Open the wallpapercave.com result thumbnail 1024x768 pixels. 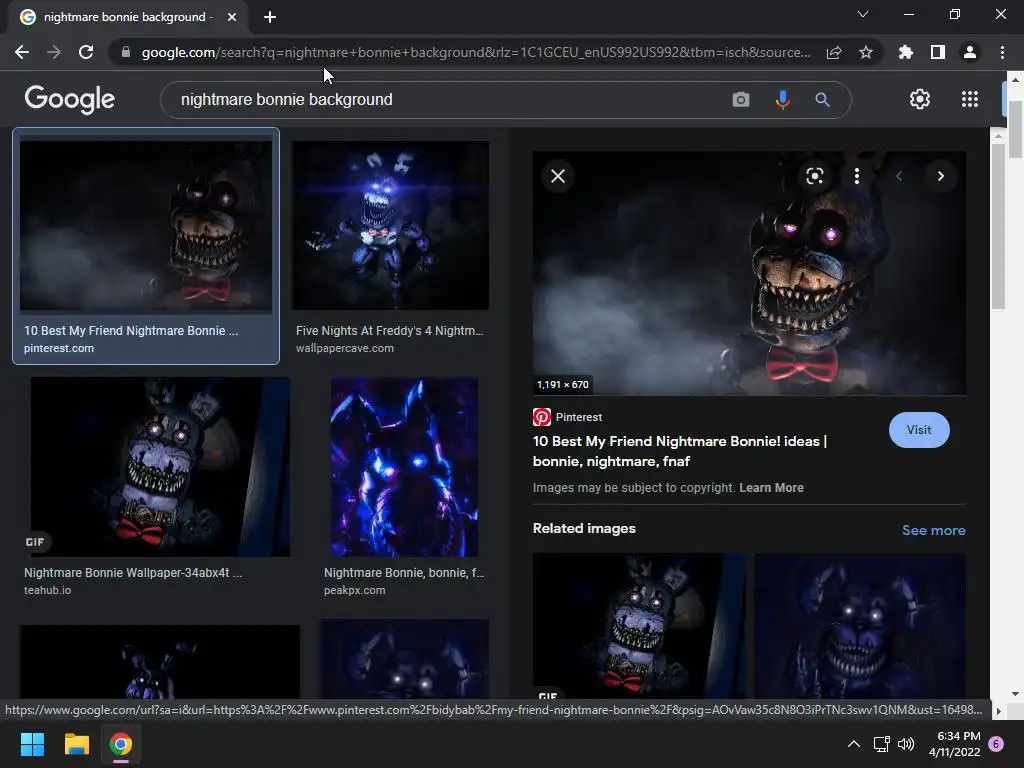(x=390, y=225)
